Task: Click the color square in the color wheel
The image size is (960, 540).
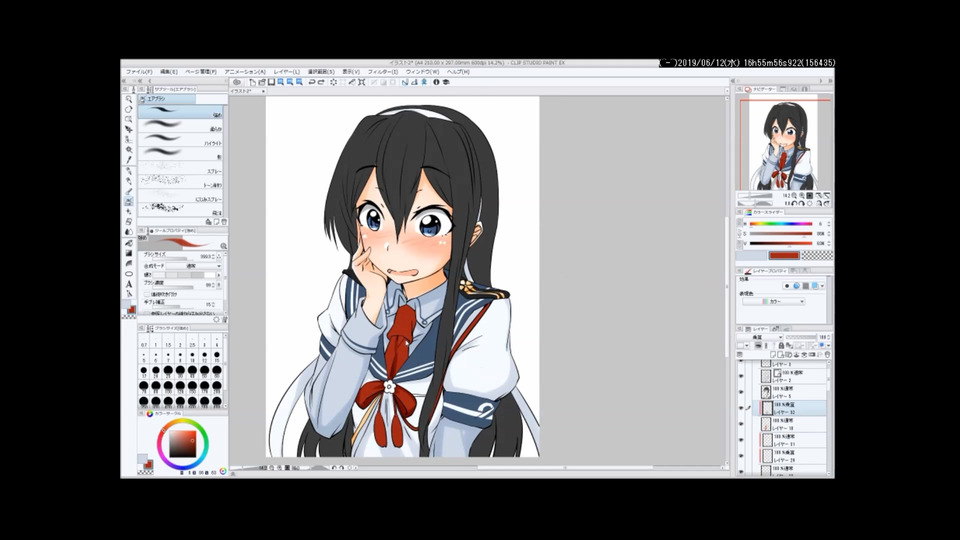Action: pyautogui.click(x=182, y=444)
